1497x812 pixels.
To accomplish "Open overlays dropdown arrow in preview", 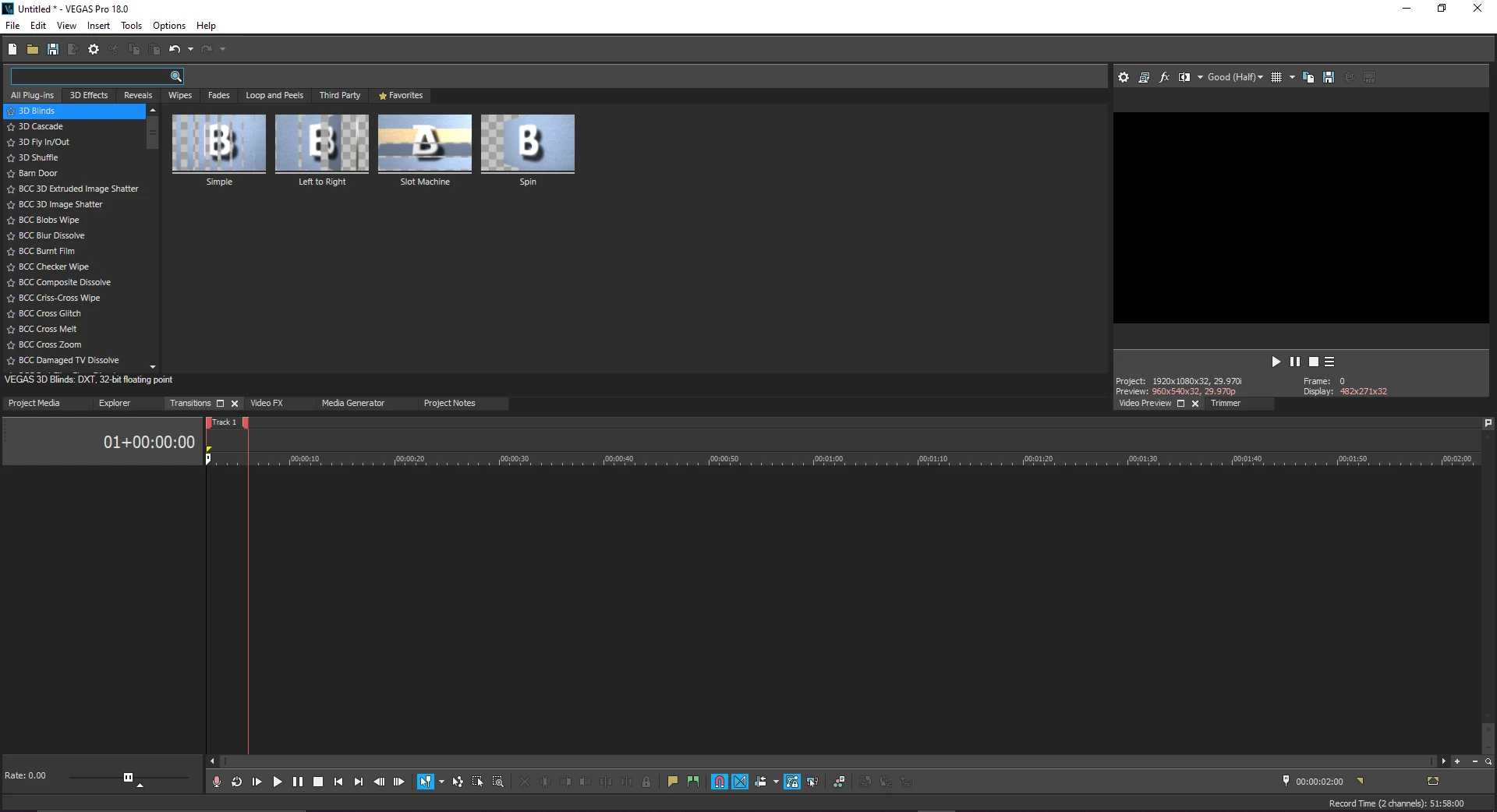I will pos(1292,77).
